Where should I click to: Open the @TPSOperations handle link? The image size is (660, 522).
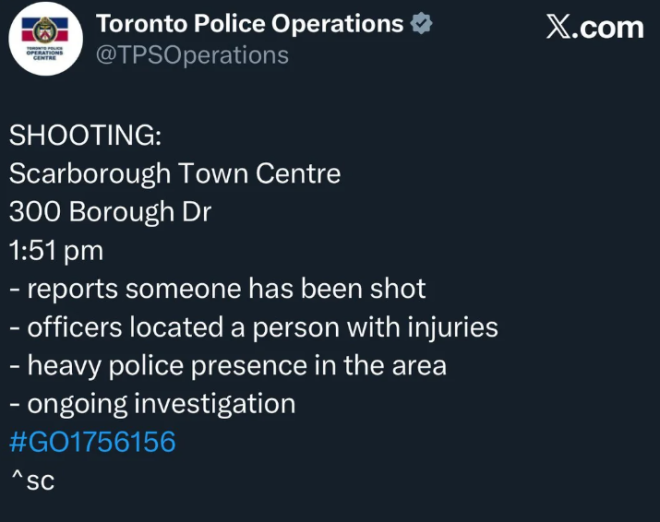click(x=191, y=55)
